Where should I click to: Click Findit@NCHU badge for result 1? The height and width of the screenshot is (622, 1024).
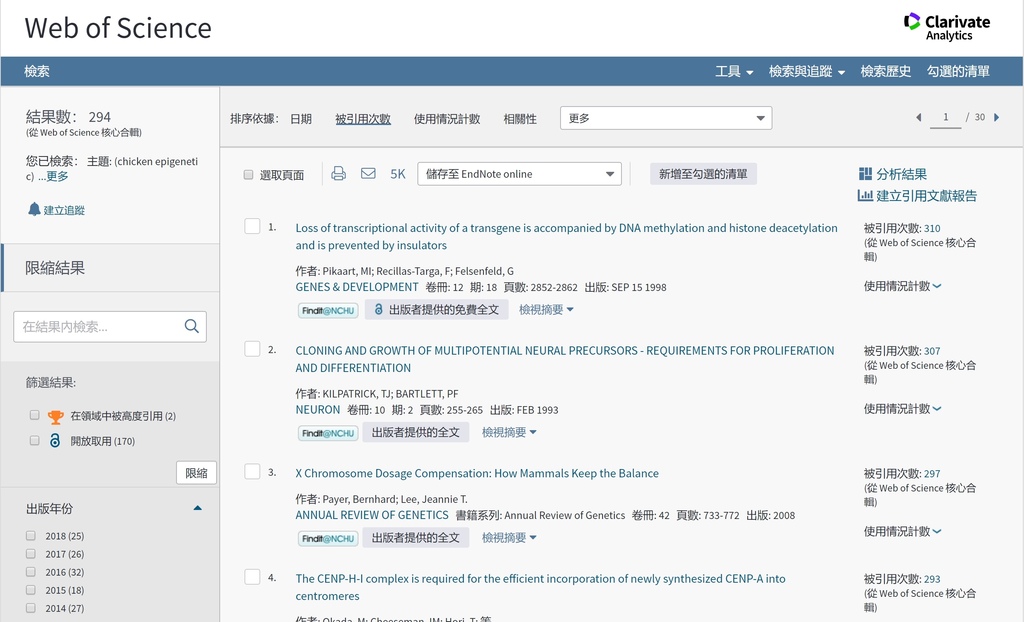click(328, 310)
